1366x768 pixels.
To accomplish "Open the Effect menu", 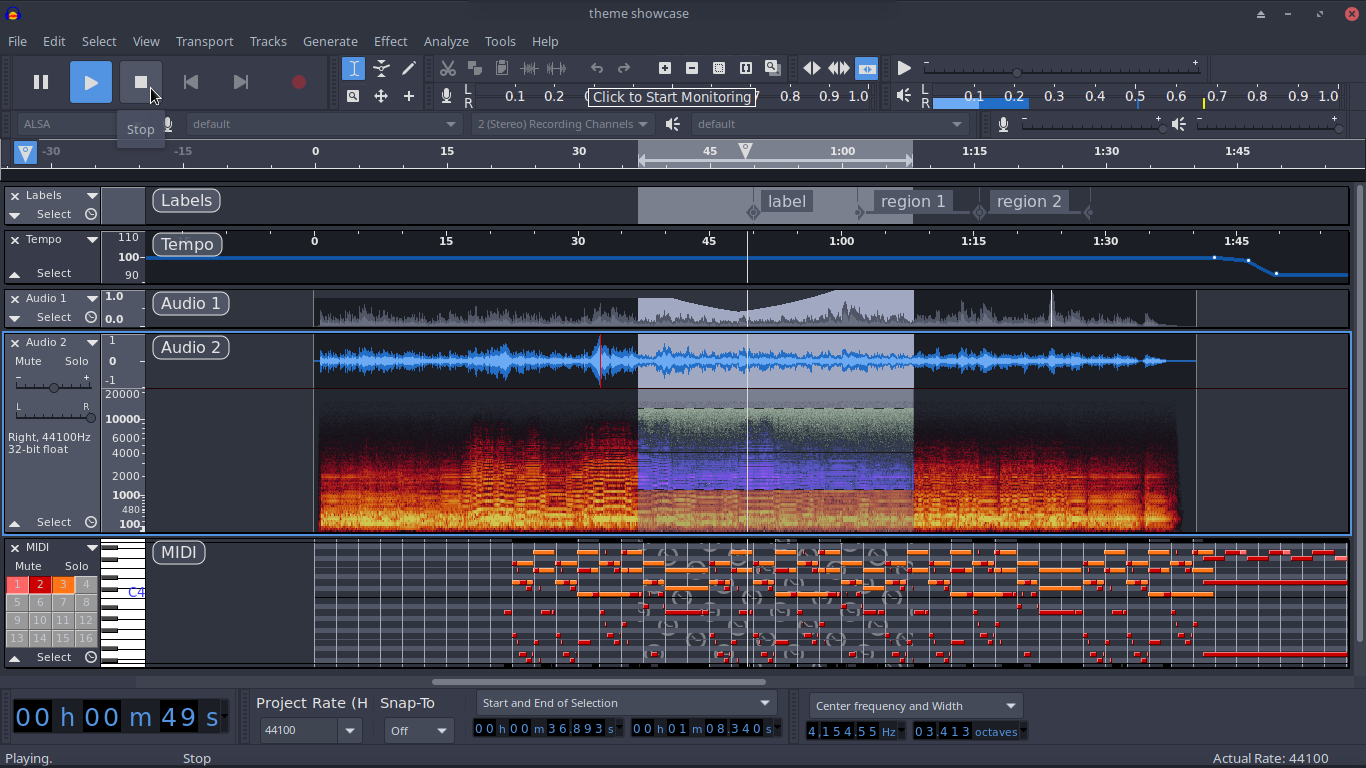I will [x=390, y=41].
